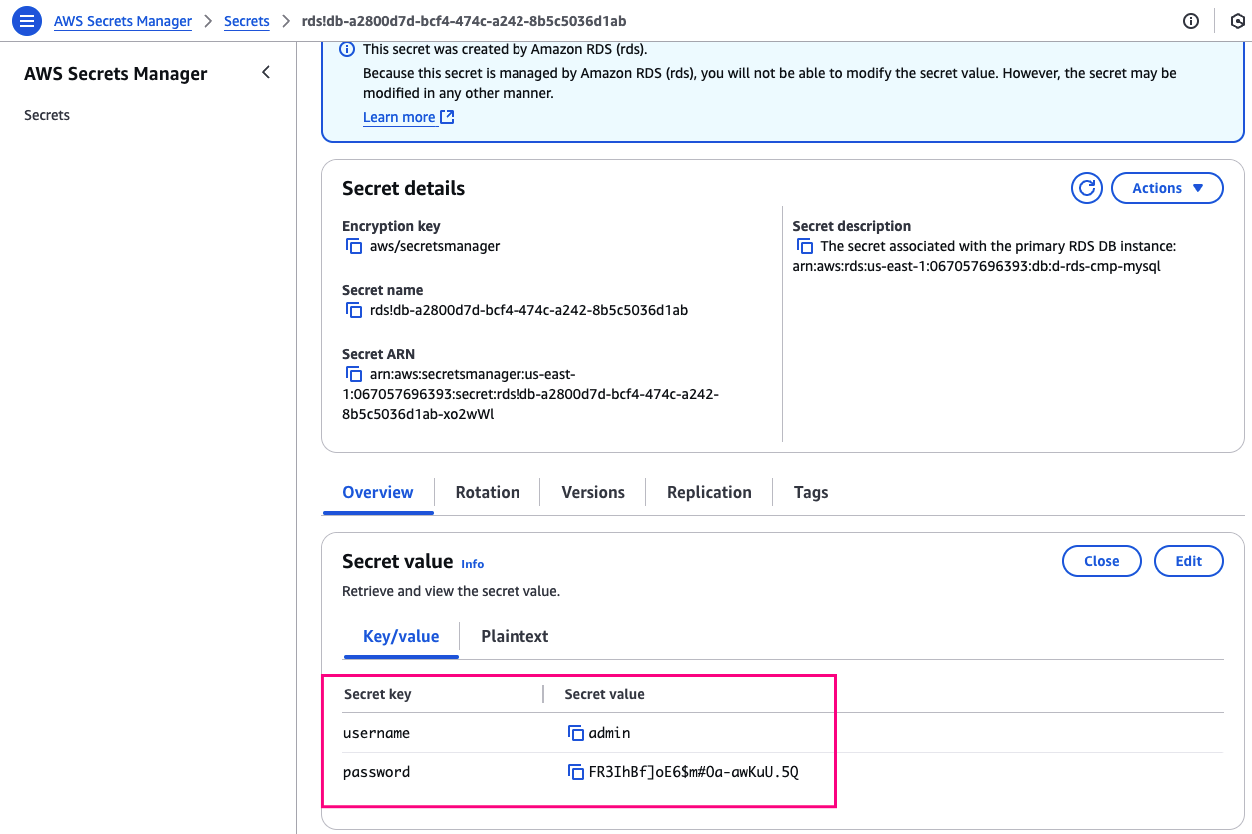Copy the secret ARN
Image resolution: width=1252 pixels, height=834 pixels.
click(x=354, y=374)
